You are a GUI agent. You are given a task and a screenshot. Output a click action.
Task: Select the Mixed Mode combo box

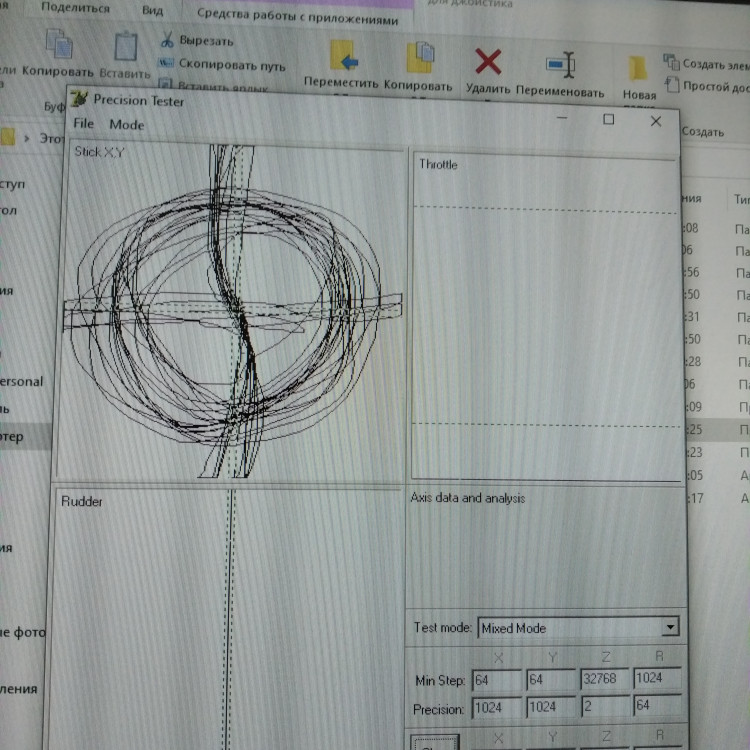pyautogui.click(x=578, y=628)
